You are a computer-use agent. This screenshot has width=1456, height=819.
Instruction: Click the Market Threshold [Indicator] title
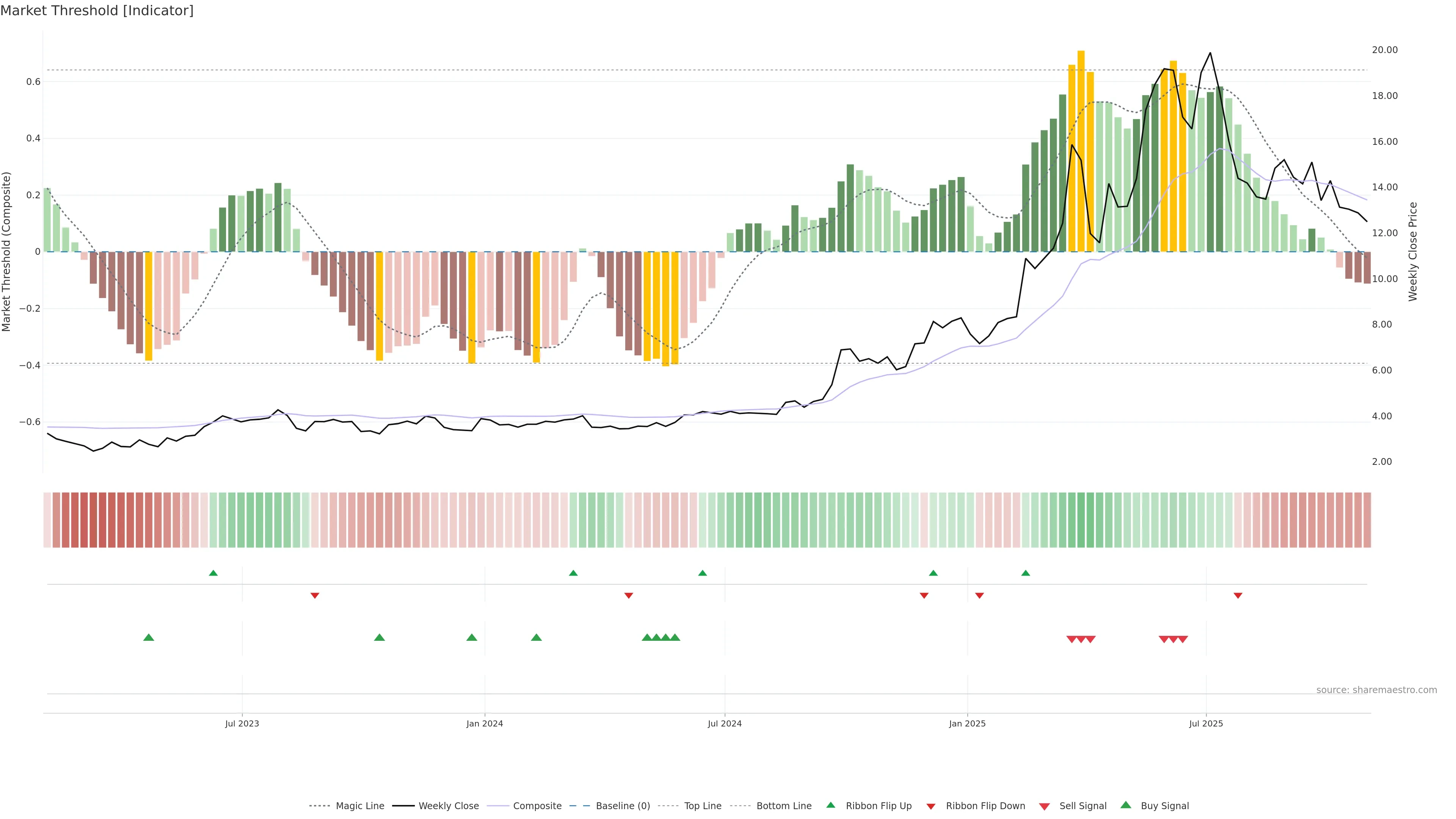click(97, 11)
